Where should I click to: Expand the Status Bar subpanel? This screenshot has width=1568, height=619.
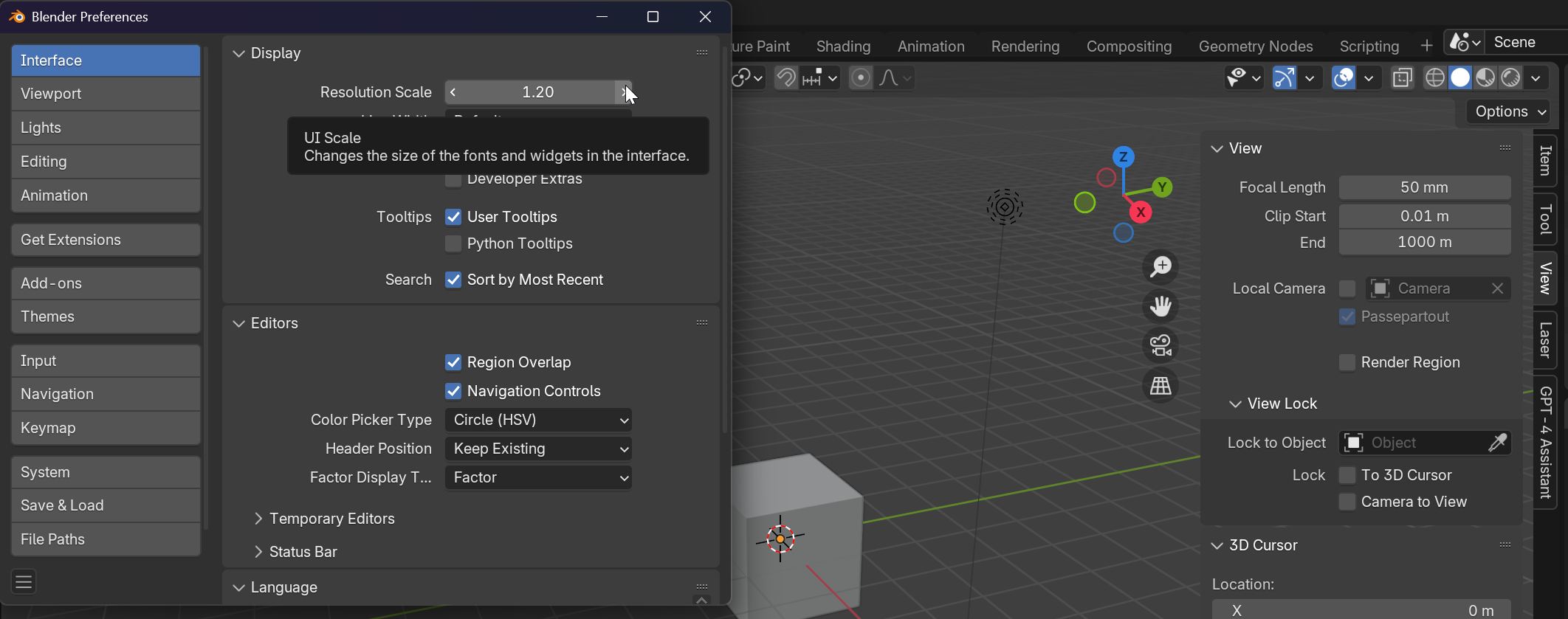(x=258, y=552)
